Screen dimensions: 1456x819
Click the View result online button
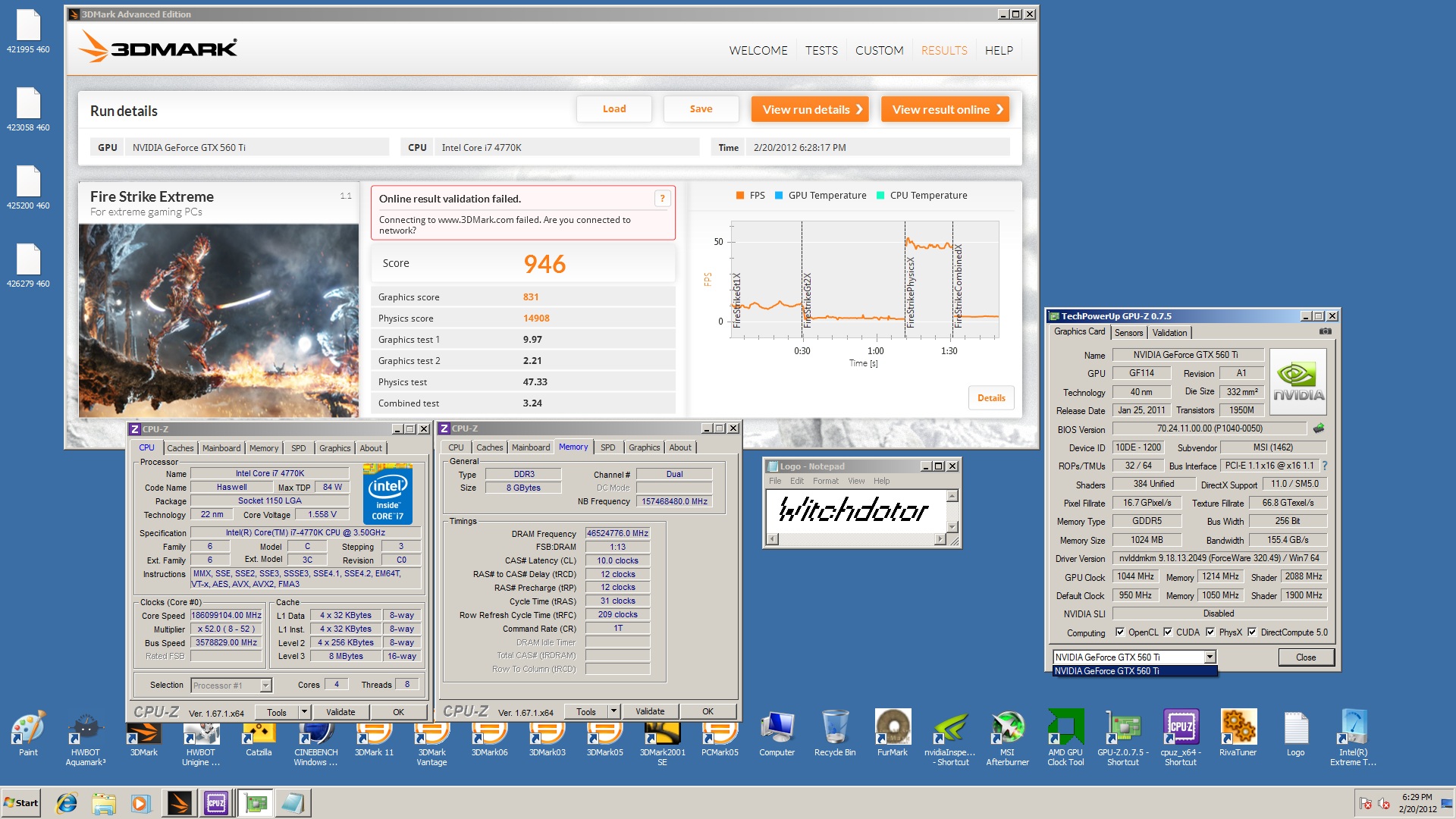click(x=945, y=109)
